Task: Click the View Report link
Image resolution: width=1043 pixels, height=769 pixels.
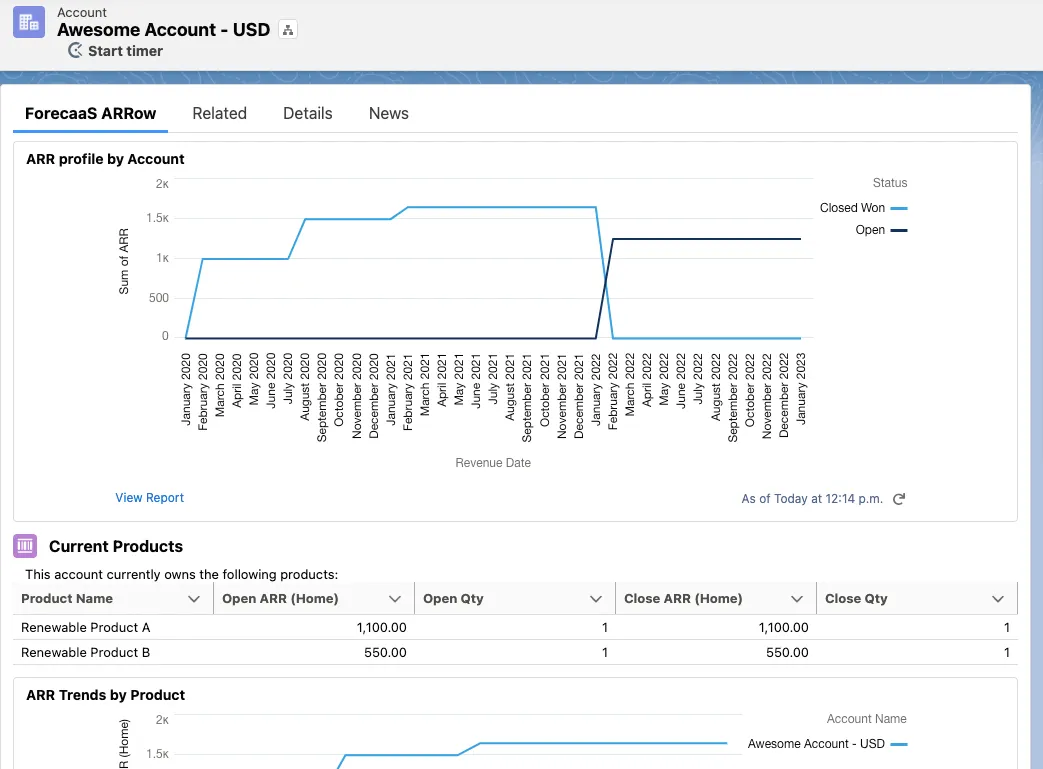Action: pos(150,498)
